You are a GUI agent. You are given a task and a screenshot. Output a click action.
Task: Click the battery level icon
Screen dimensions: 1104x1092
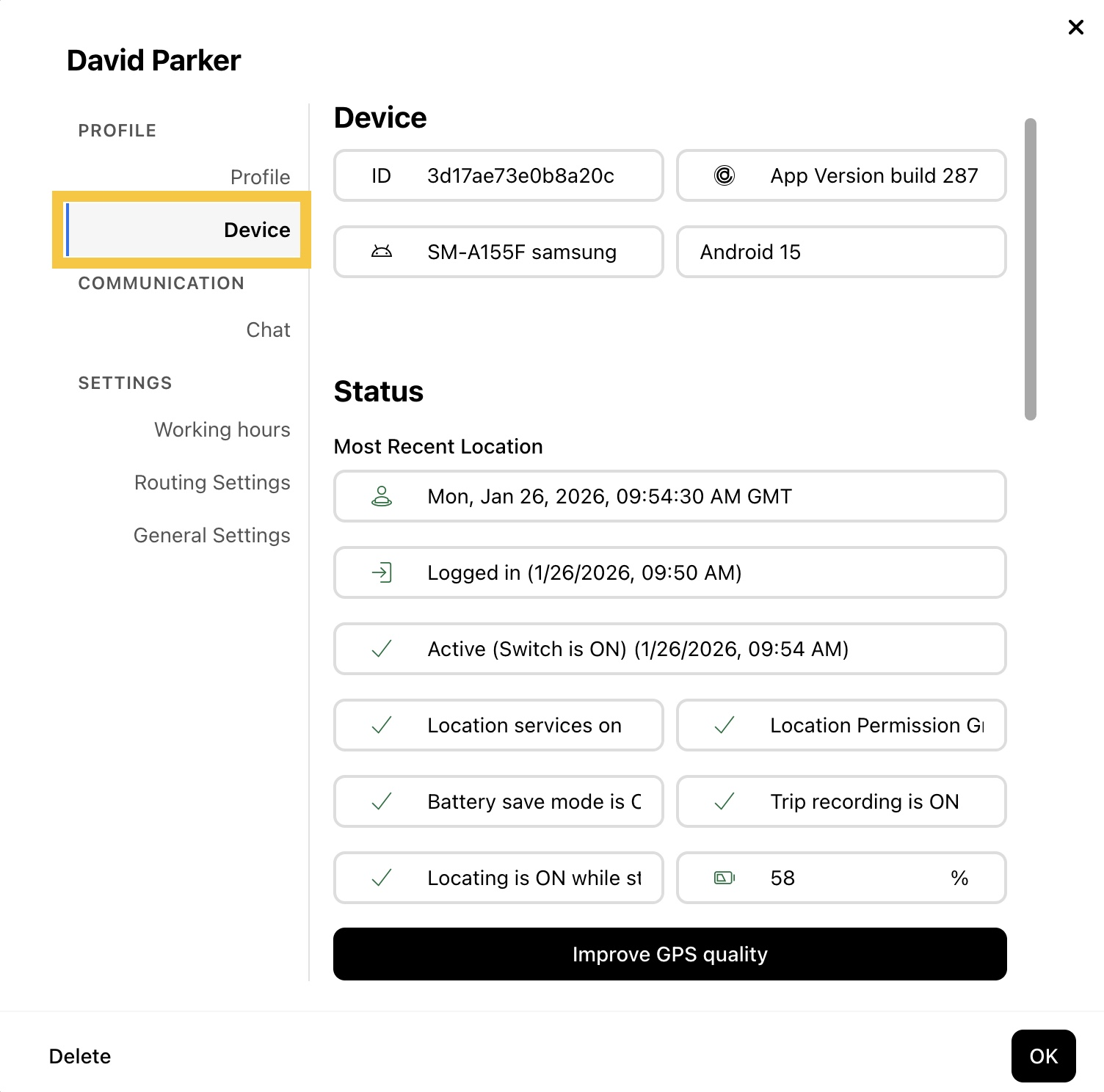click(724, 878)
